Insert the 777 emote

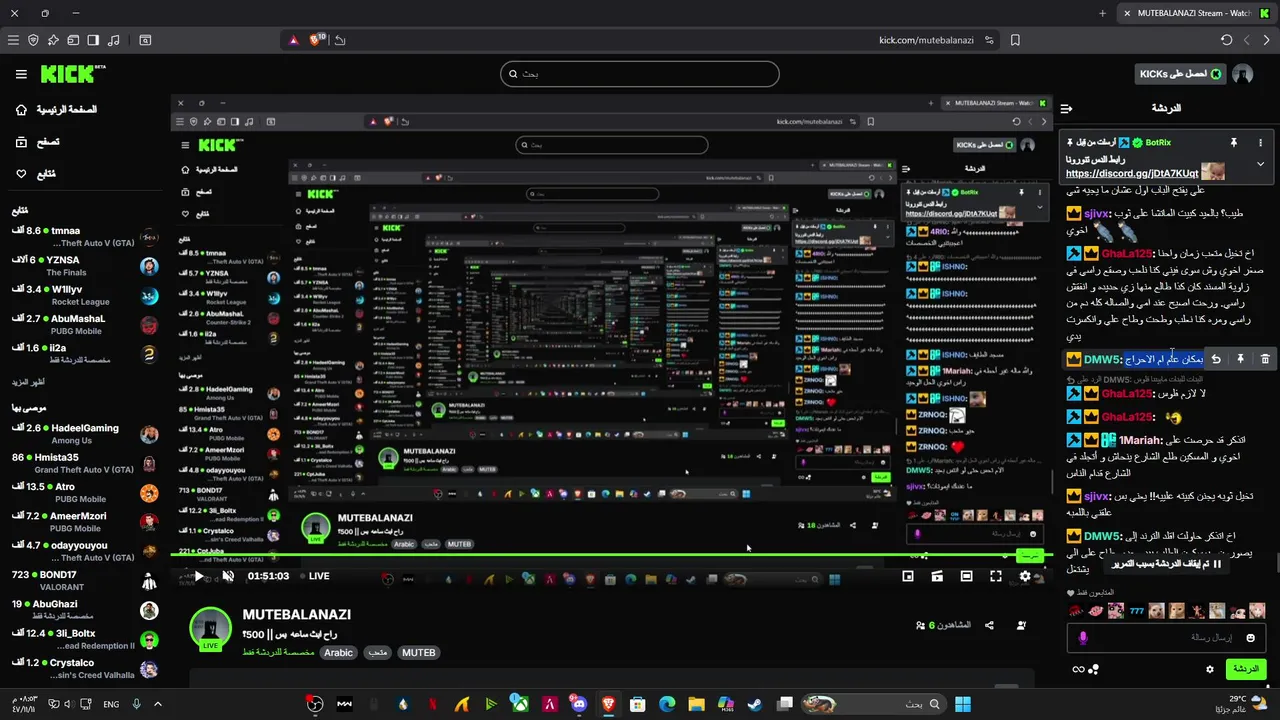[x=1135, y=610]
